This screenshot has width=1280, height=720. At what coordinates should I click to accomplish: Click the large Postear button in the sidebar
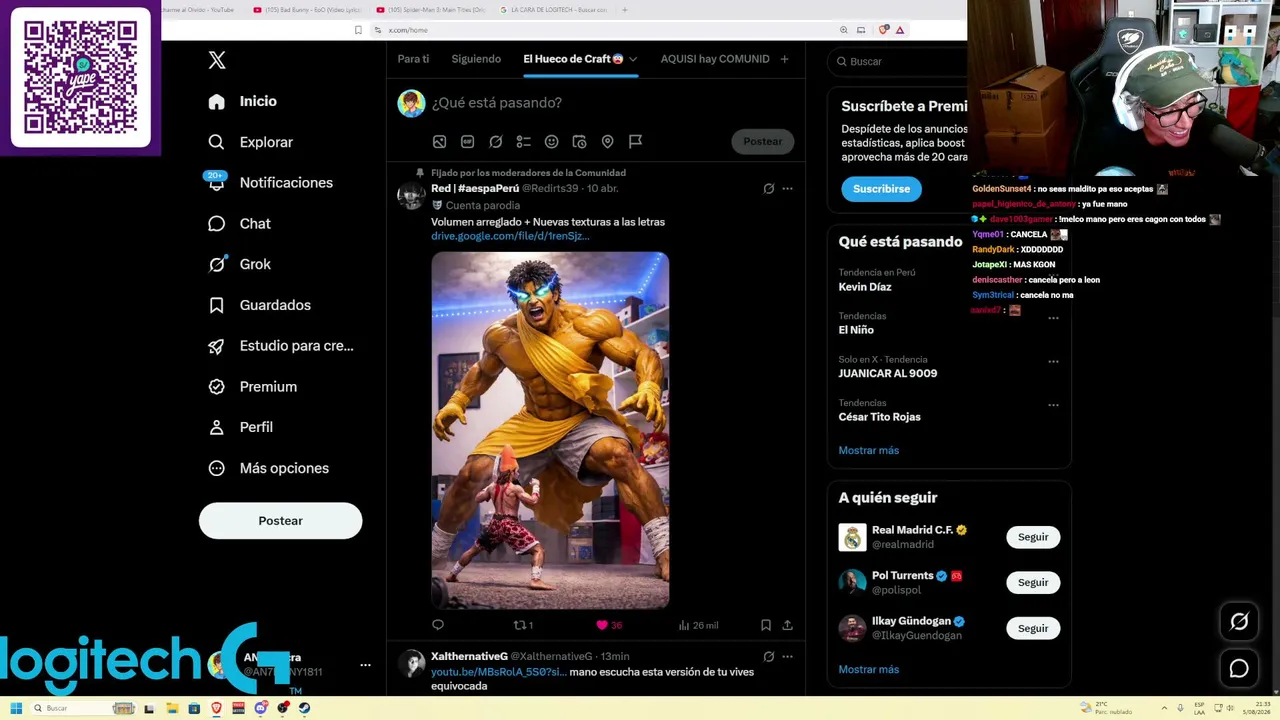[x=280, y=521]
